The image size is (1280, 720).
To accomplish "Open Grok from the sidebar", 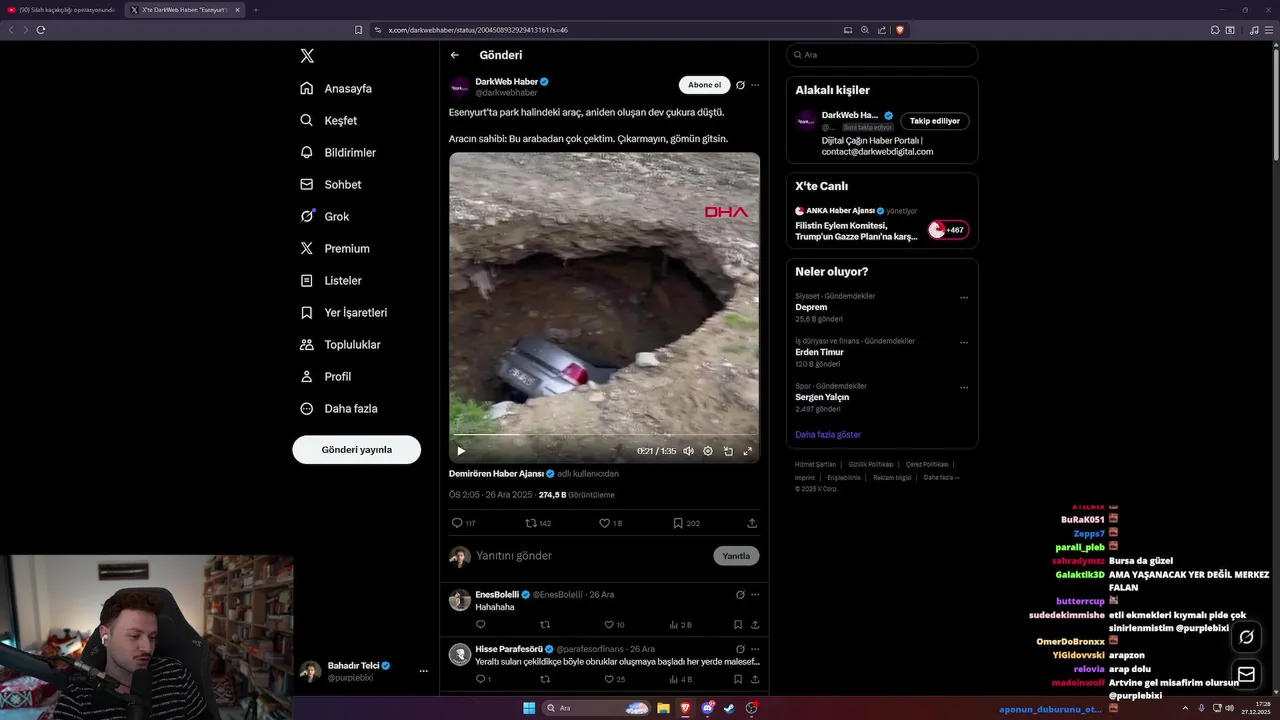I will tap(324, 216).
